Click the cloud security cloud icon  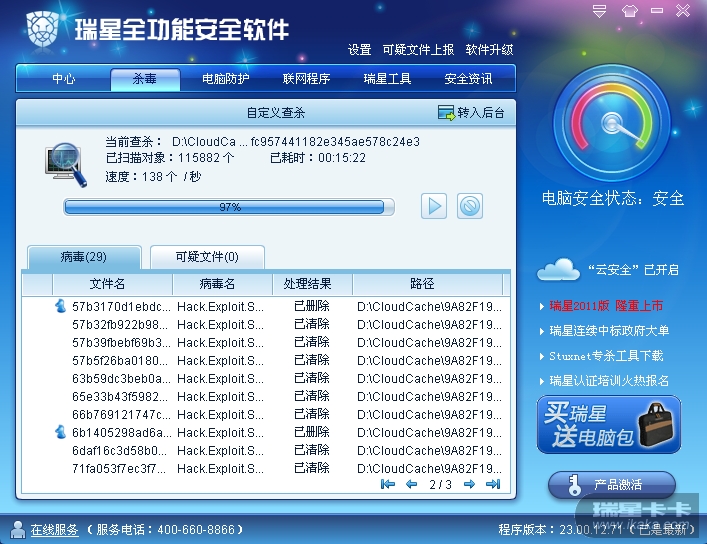coord(558,269)
